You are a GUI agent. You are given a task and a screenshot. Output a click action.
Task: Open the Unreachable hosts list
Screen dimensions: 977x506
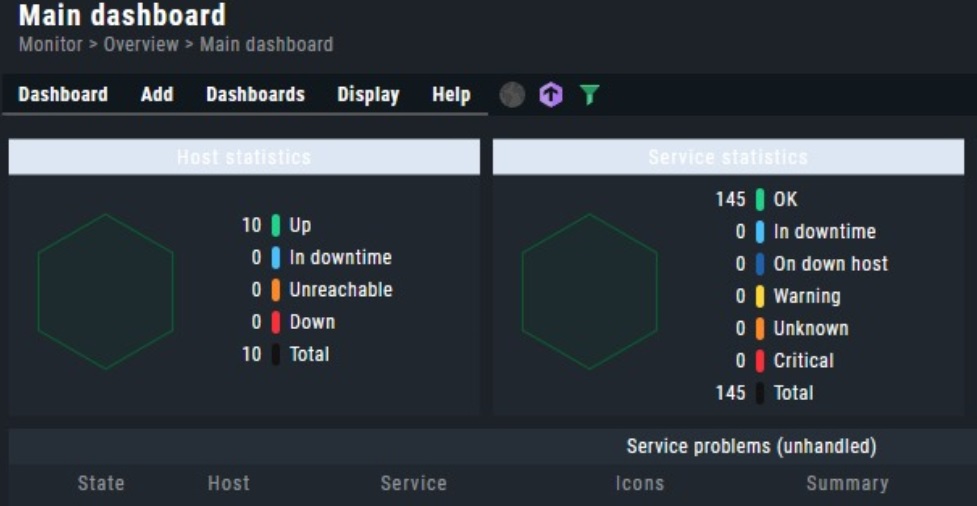click(340, 290)
